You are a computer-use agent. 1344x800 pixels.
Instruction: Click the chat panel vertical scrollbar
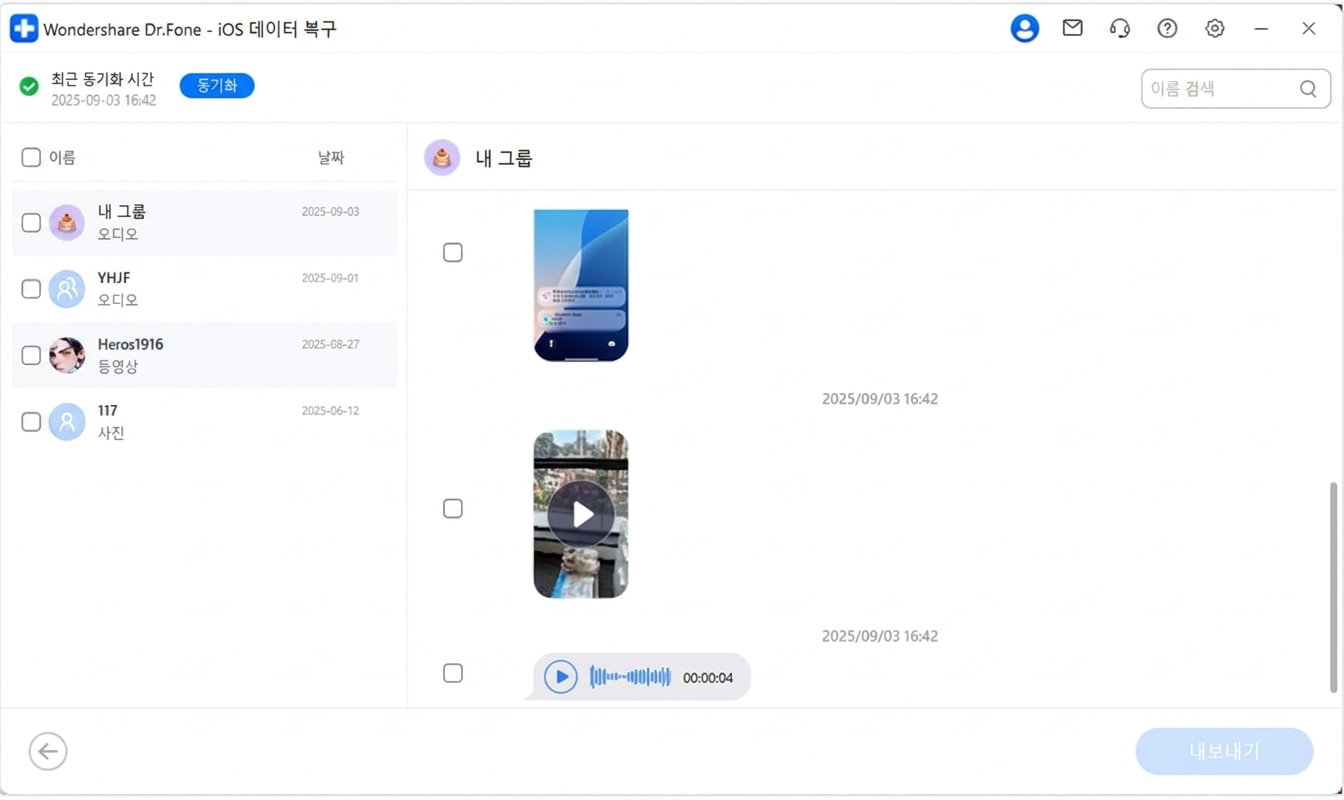[x=1333, y=587]
